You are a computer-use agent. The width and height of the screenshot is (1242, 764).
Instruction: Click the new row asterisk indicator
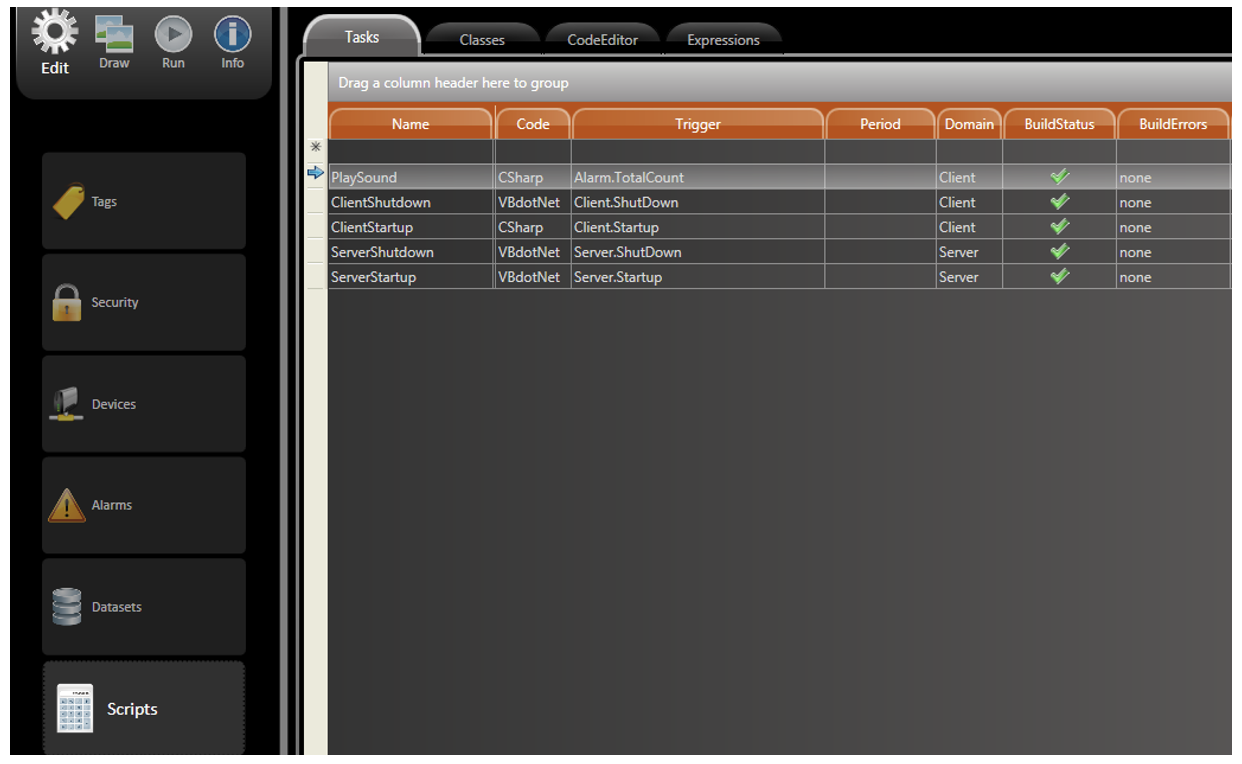tap(316, 147)
